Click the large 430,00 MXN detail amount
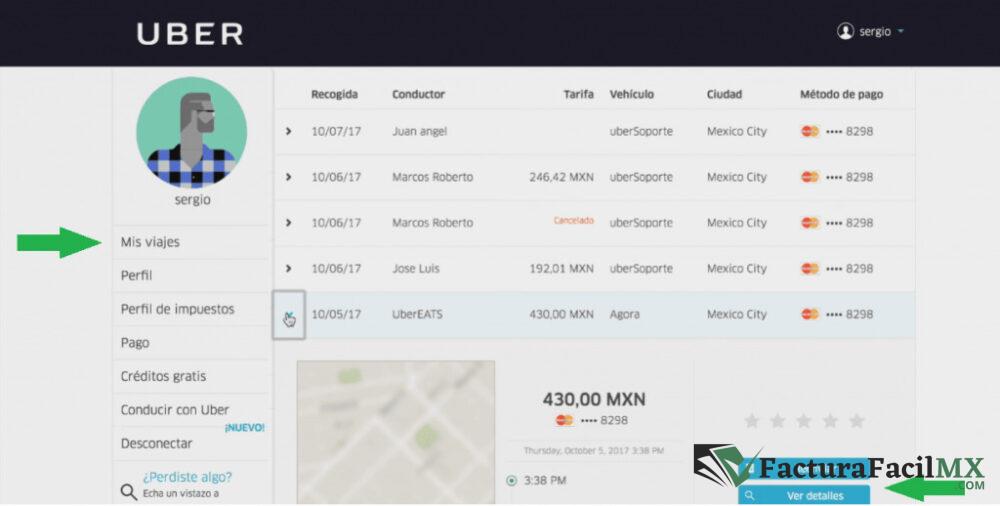Viewport: 1000px width, 506px height. [x=594, y=399]
